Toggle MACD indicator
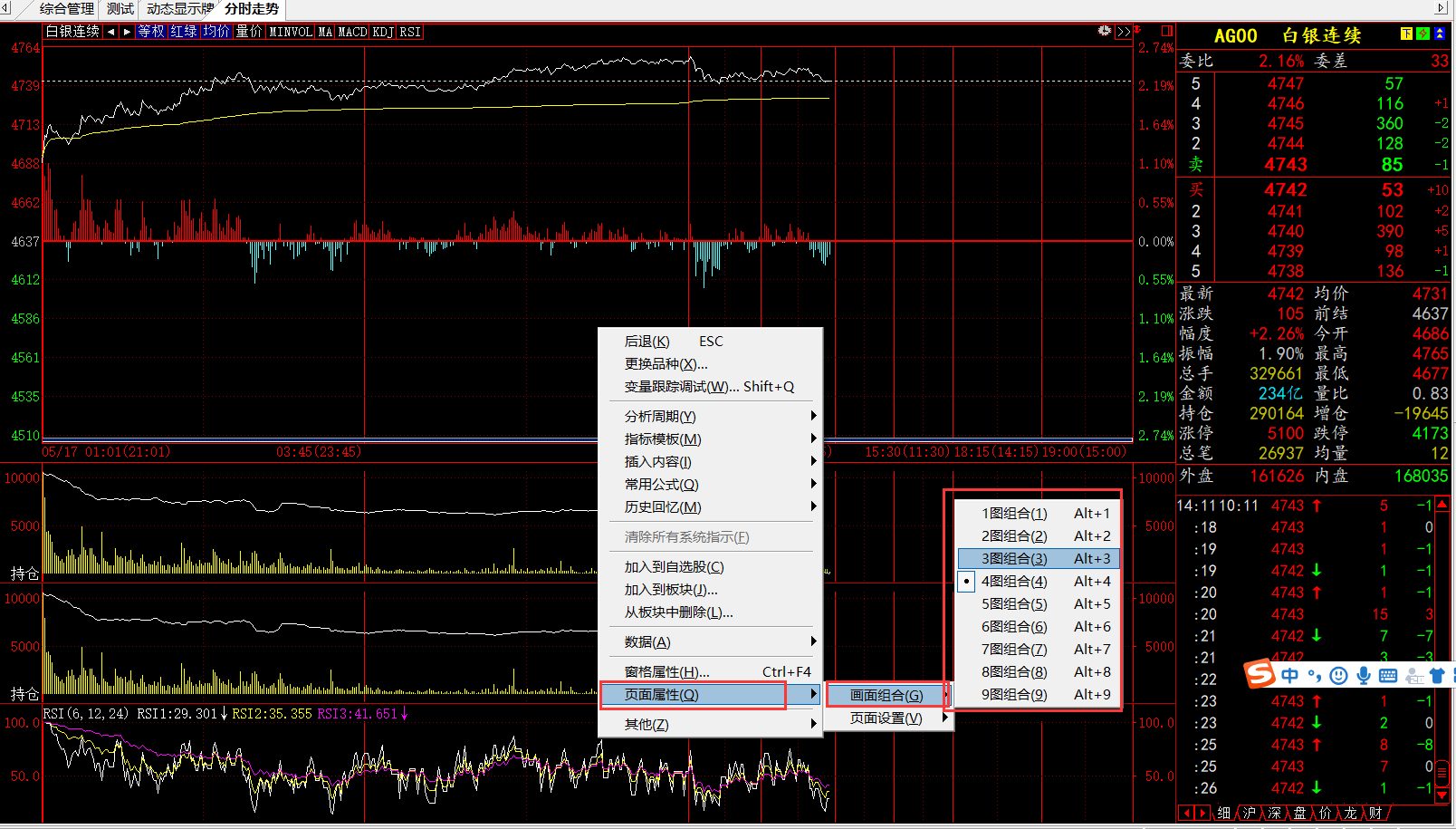Image resolution: width=1456 pixels, height=829 pixels. [x=353, y=32]
